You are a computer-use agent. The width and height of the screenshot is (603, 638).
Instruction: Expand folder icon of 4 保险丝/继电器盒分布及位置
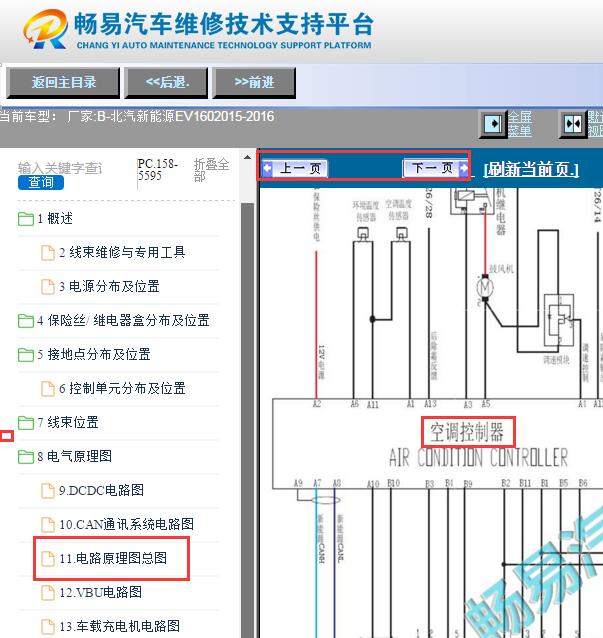pos(26,321)
